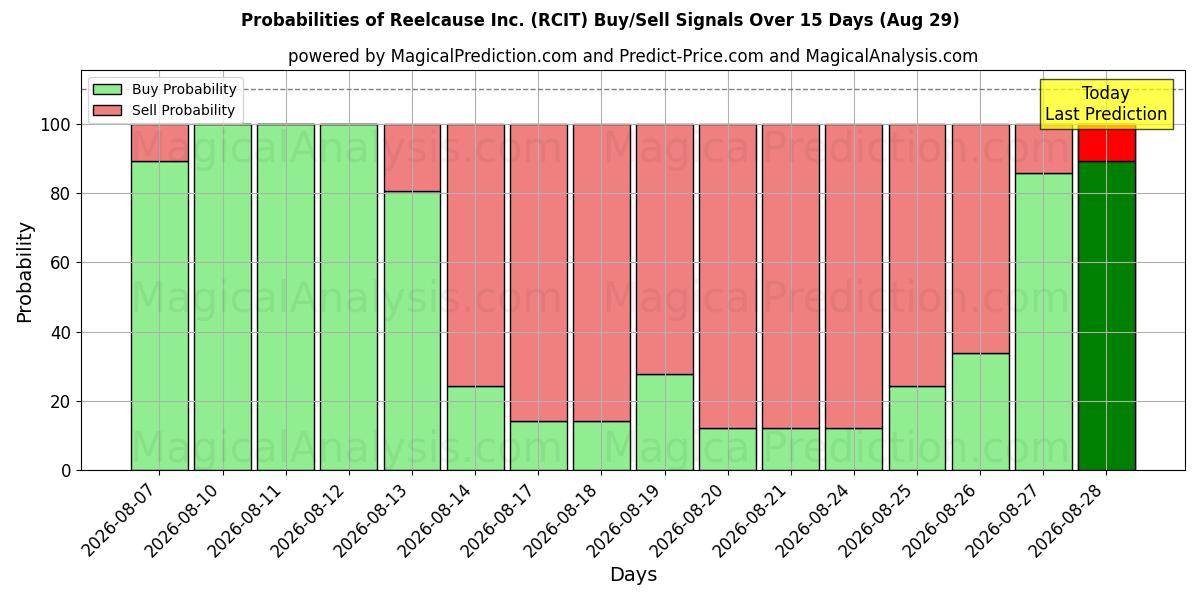Image resolution: width=1200 pixels, height=600 pixels.
Task: Click the green buy bar for 2026-08-18
Action: click(602, 446)
